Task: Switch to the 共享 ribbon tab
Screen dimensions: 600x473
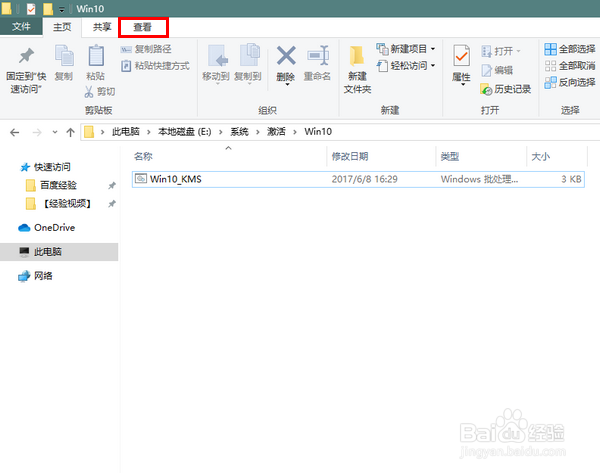Action: [102, 27]
